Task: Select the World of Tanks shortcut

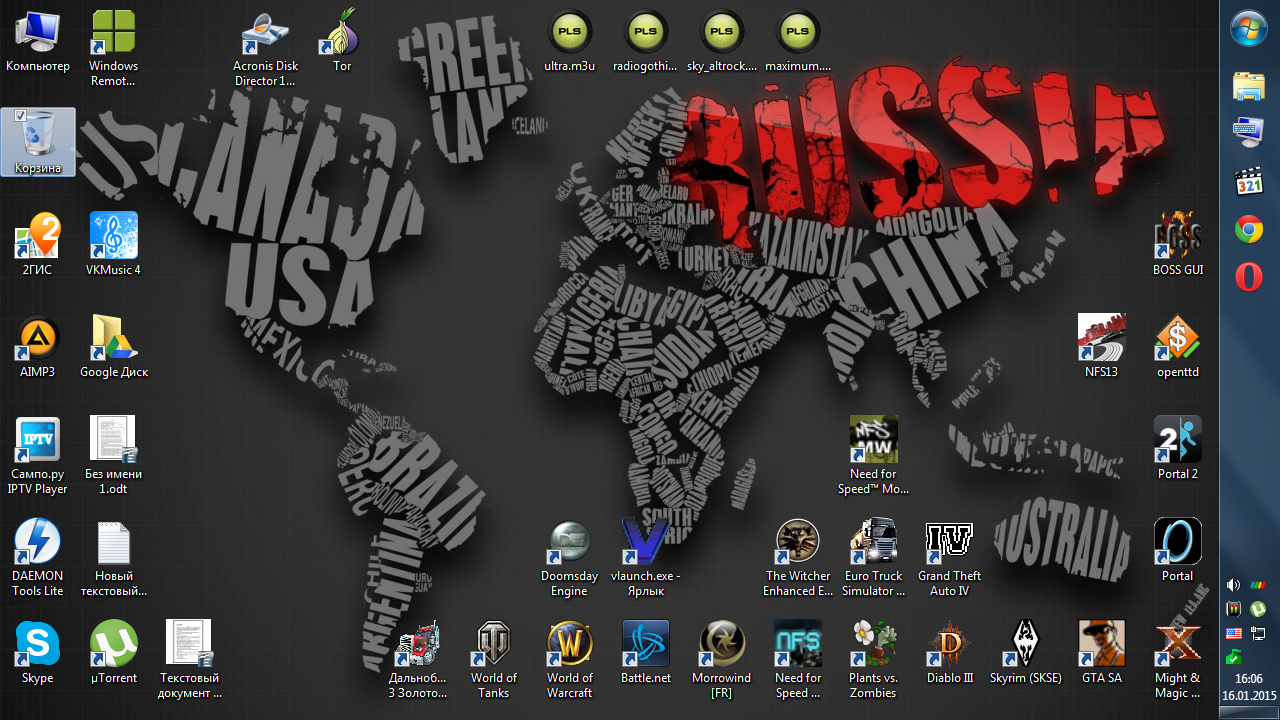Action: 493,660
